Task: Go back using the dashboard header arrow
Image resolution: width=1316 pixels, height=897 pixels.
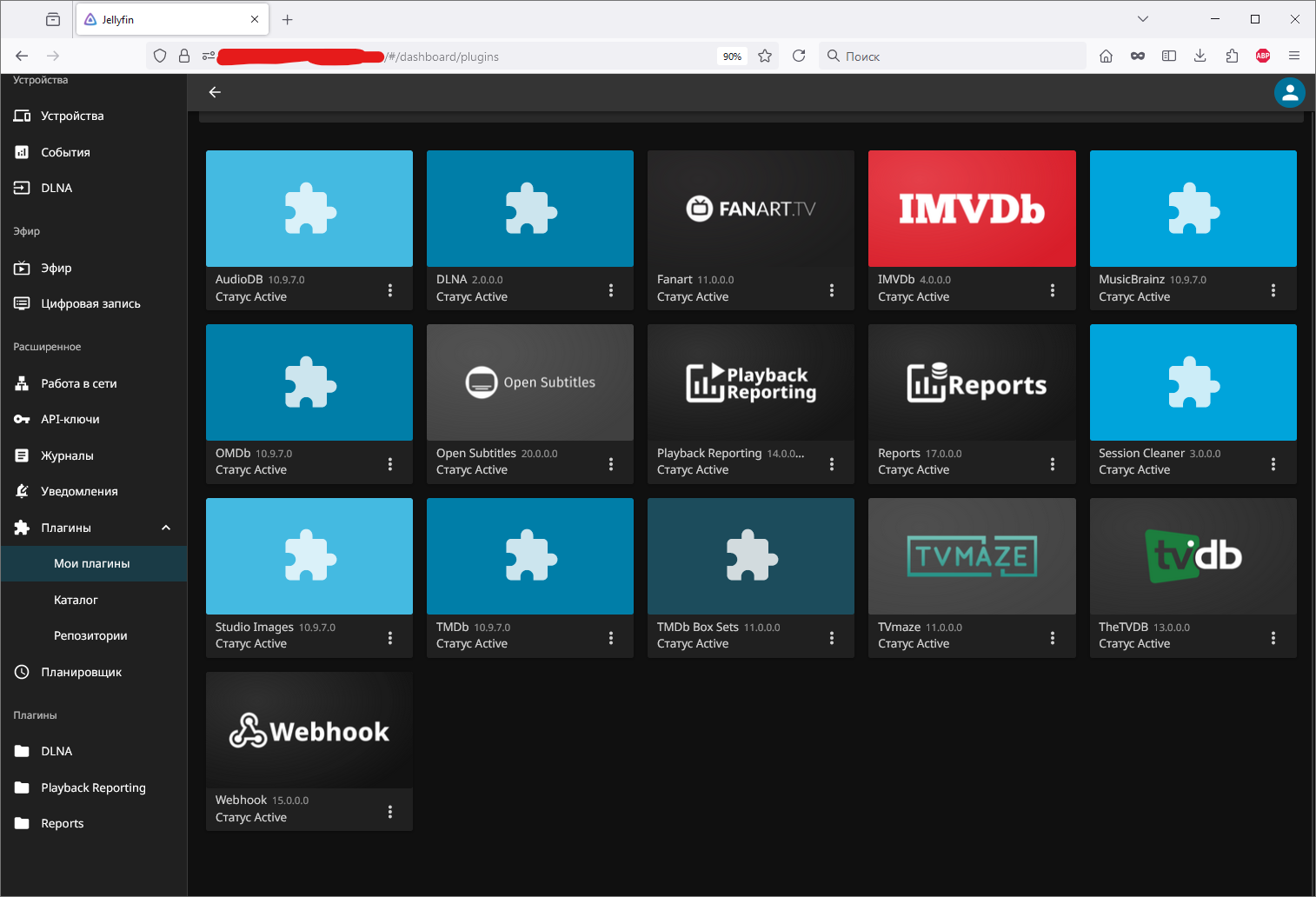Action: tap(215, 92)
